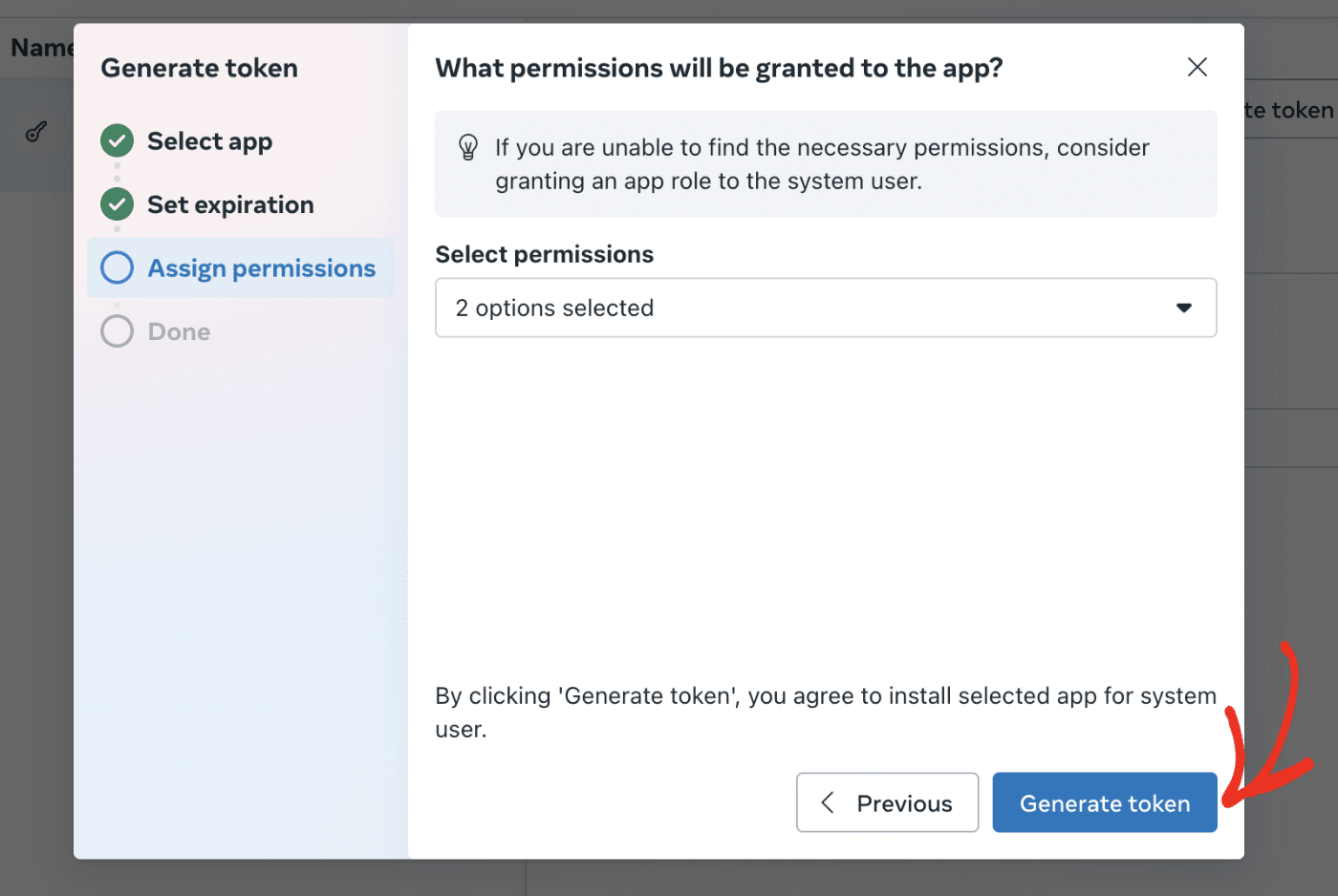Click the lightbulb tip icon
The width and height of the screenshot is (1338, 896).
(x=468, y=148)
